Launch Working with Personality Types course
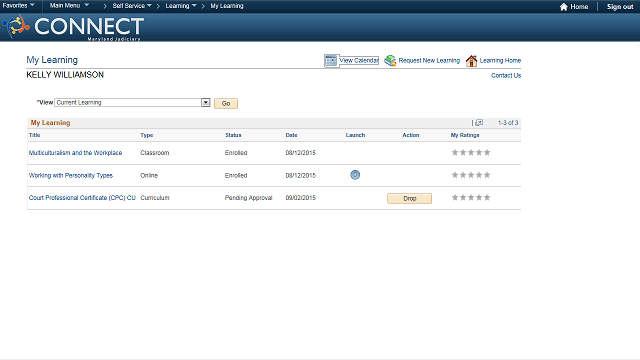Screen dimensions: 640x360 (x=355, y=175)
